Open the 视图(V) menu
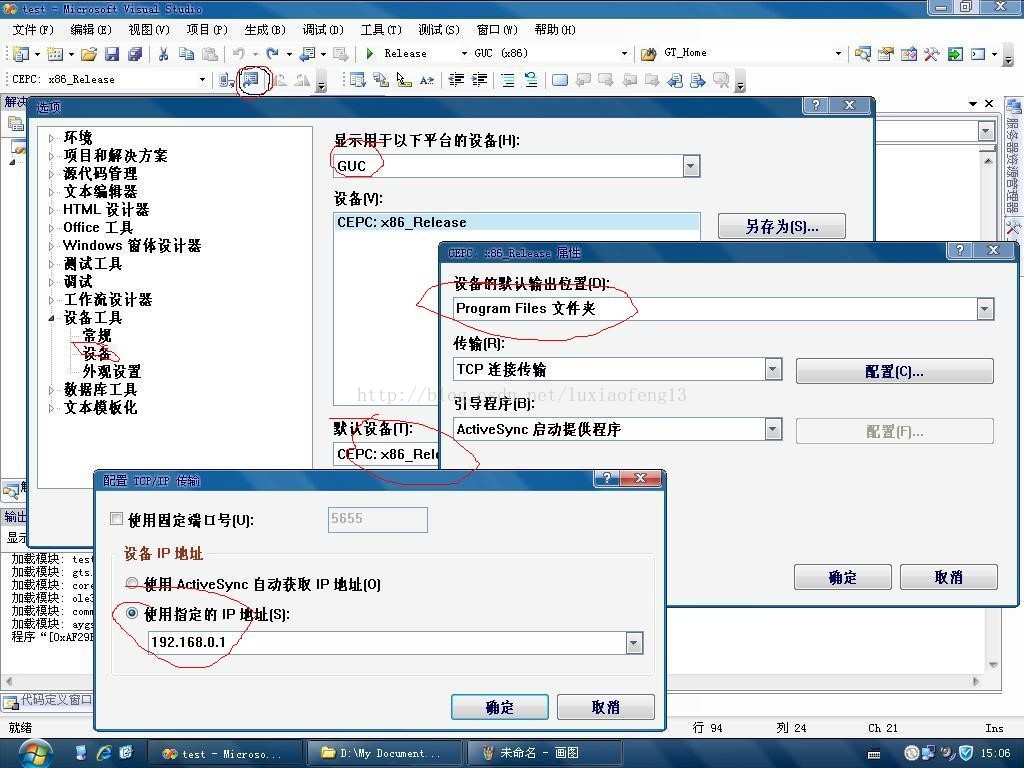The width and height of the screenshot is (1024, 768). [x=149, y=29]
